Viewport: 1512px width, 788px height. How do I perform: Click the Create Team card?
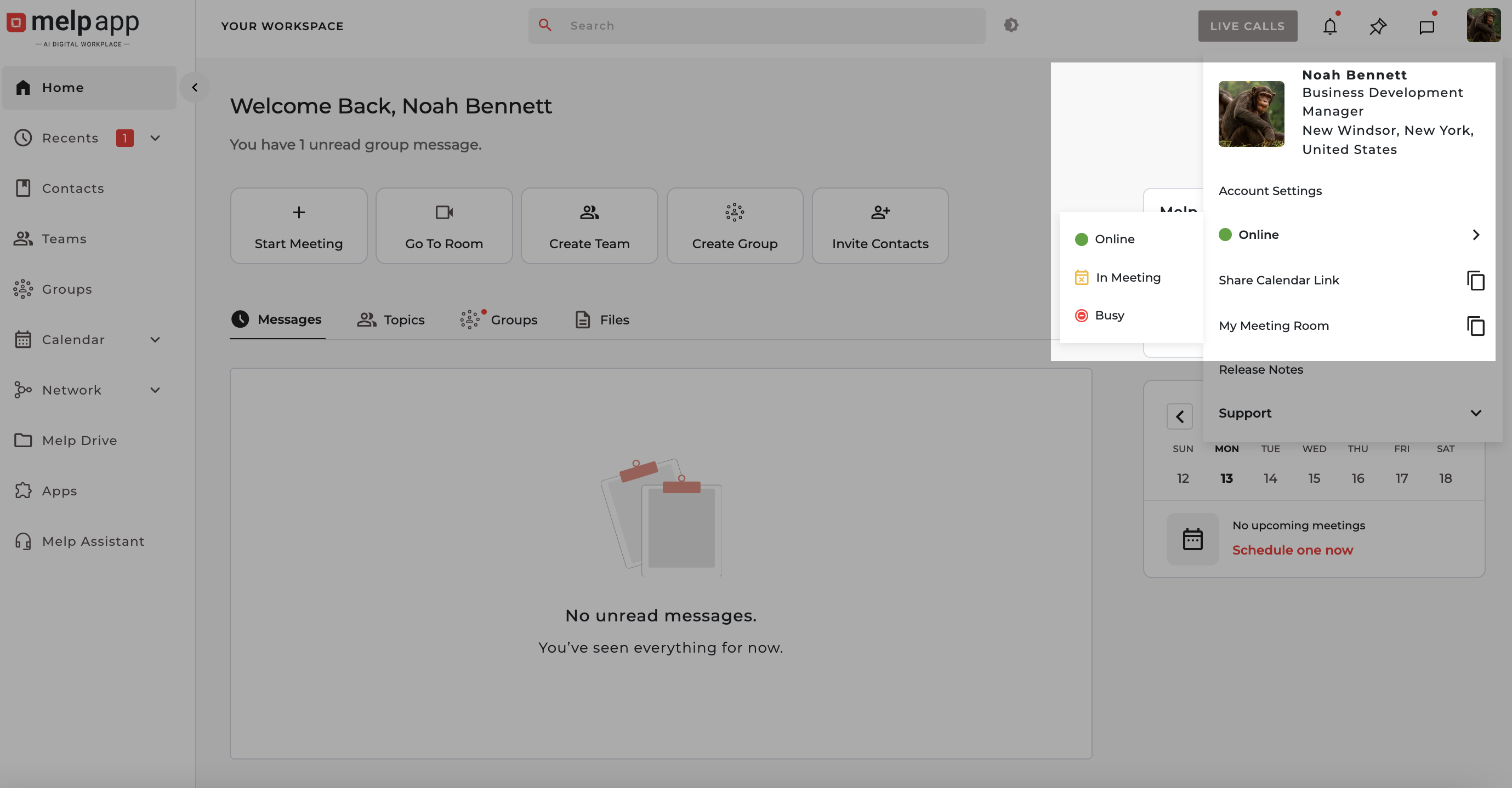(x=589, y=226)
